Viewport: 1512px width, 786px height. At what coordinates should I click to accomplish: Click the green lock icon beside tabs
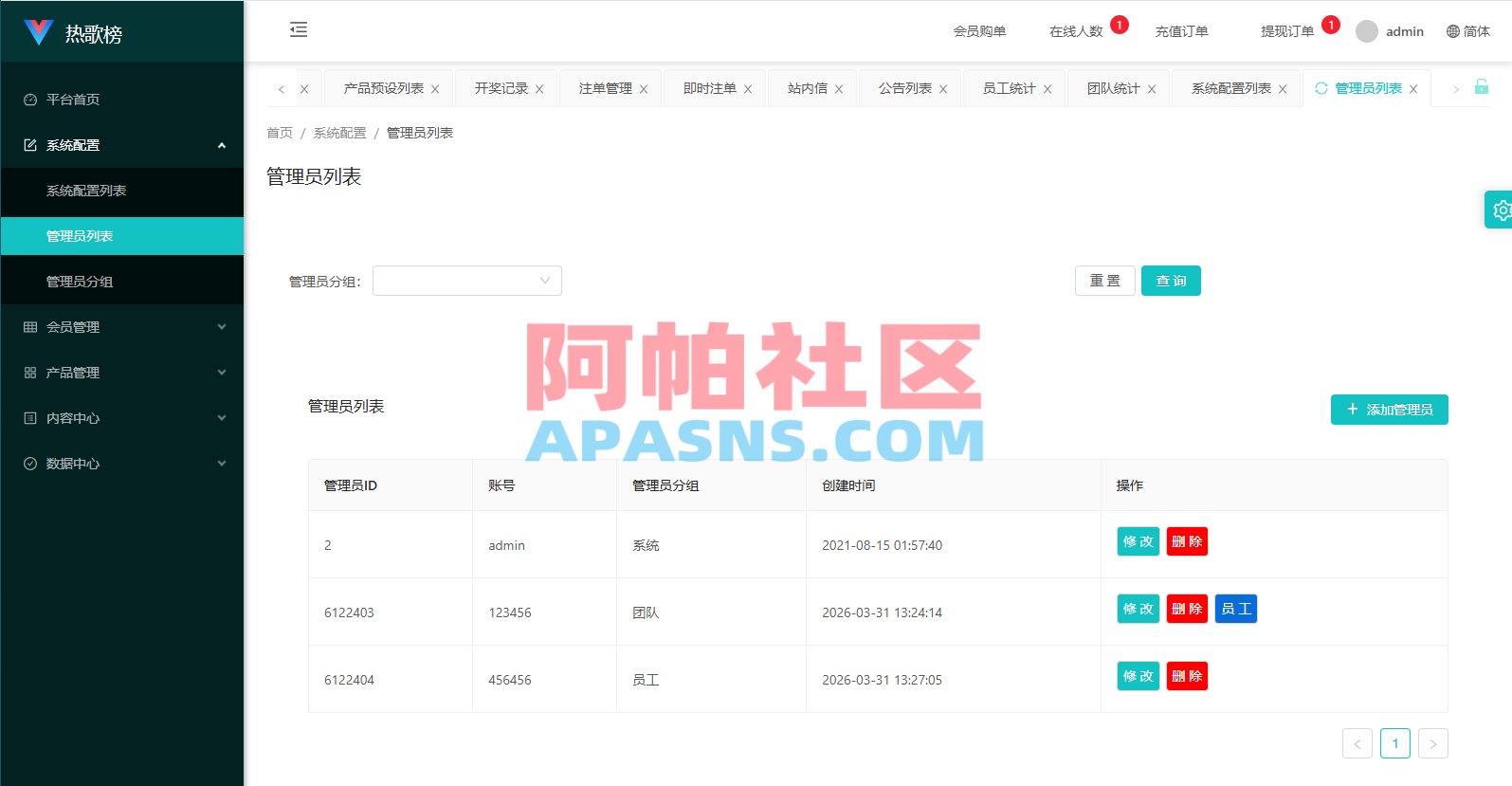pos(1482,86)
